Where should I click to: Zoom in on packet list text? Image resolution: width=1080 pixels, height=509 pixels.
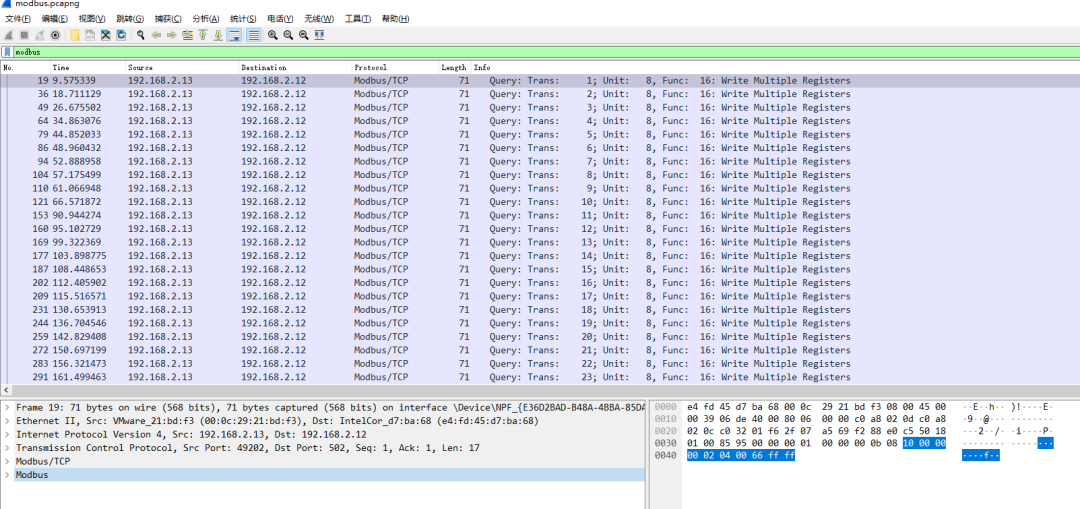click(273, 35)
